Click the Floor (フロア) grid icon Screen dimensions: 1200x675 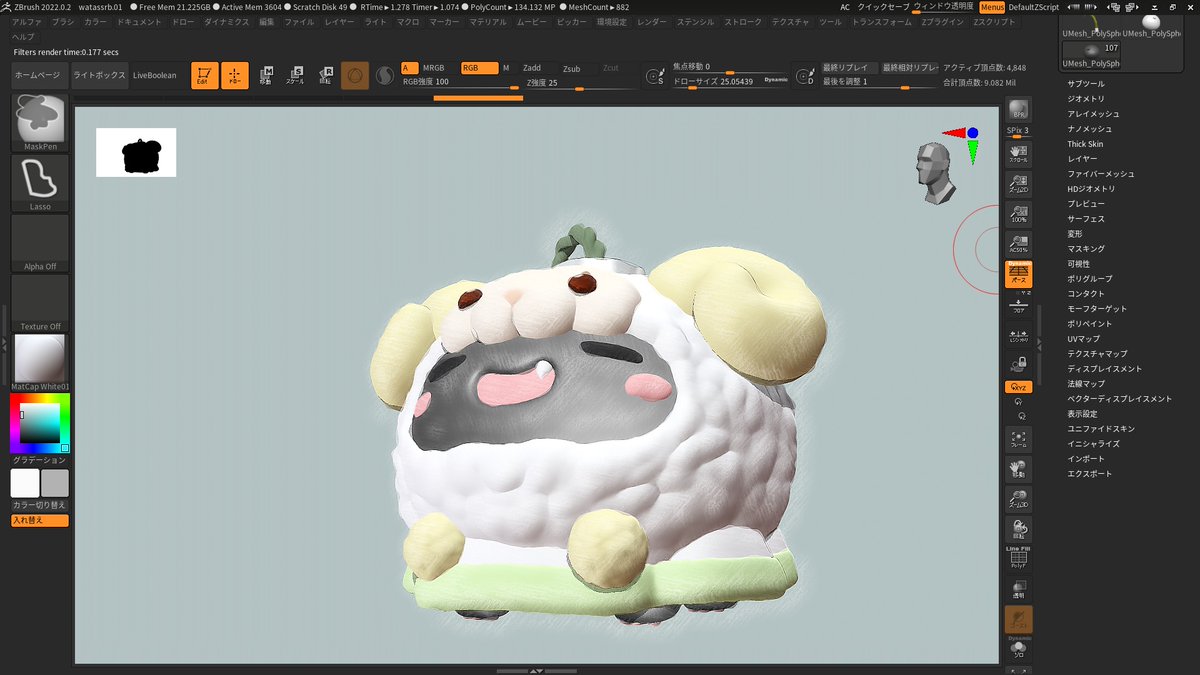(x=1018, y=307)
